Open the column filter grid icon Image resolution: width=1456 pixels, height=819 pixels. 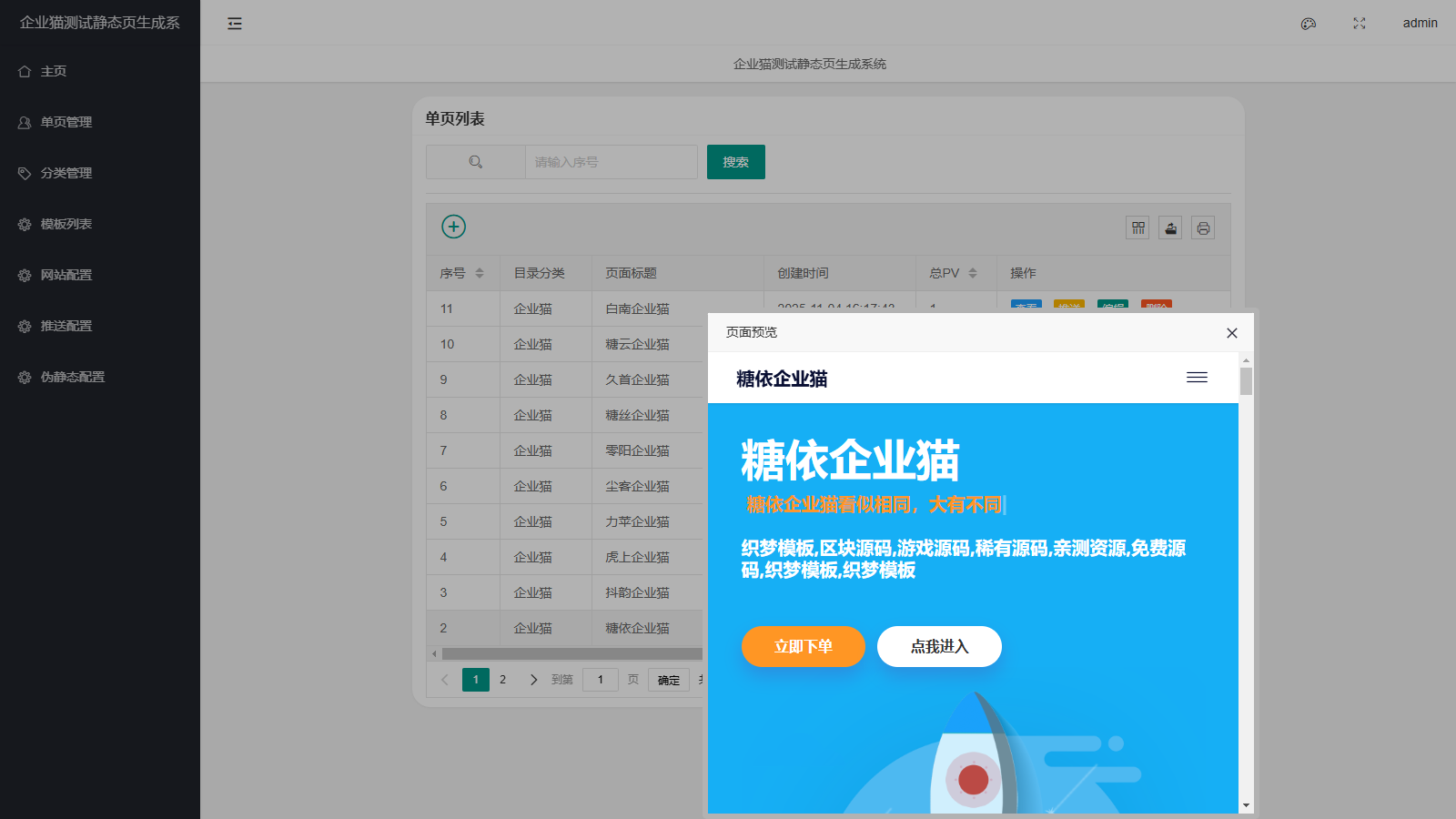pos(1137,227)
